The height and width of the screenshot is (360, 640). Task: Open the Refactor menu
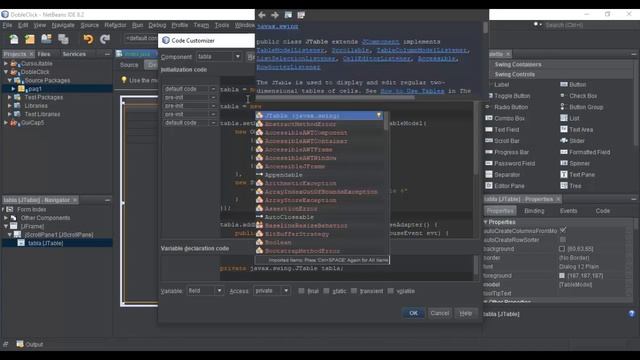115,25
